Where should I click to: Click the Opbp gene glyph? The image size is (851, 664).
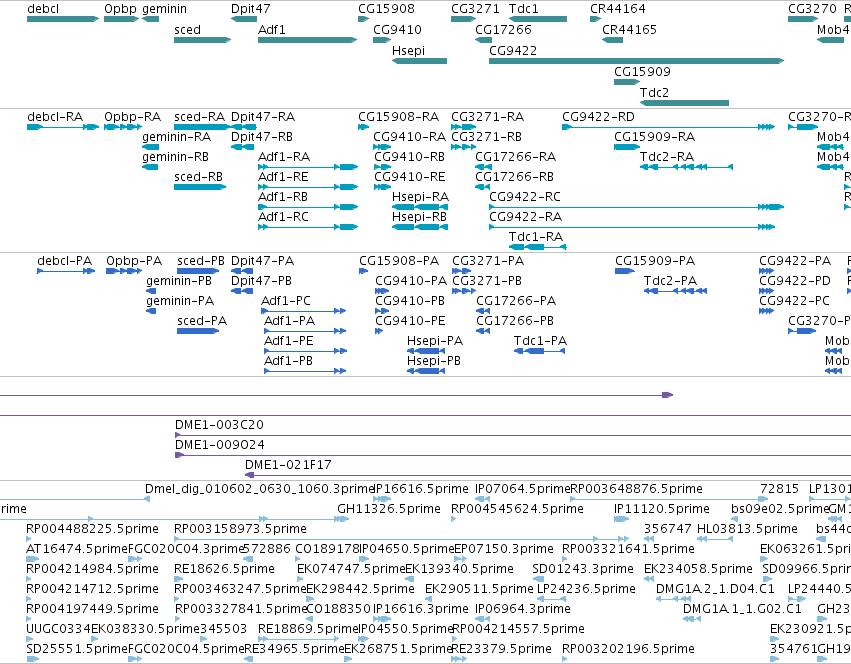(x=122, y=19)
